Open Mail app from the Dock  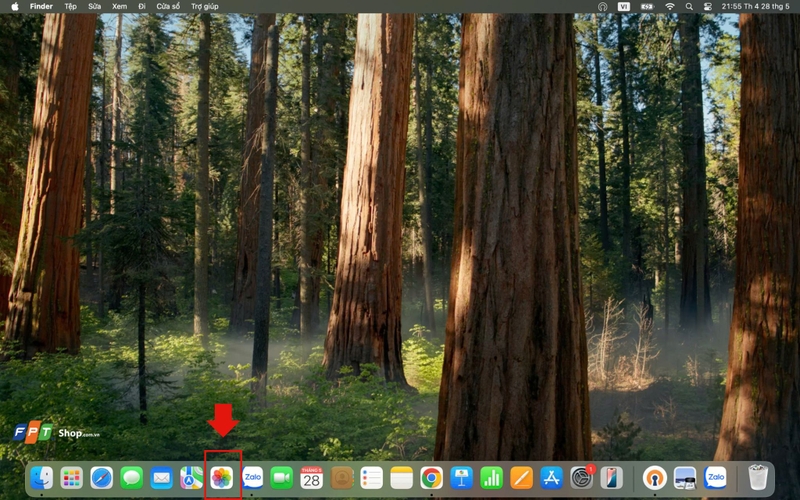pyautogui.click(x=162, y=478)
